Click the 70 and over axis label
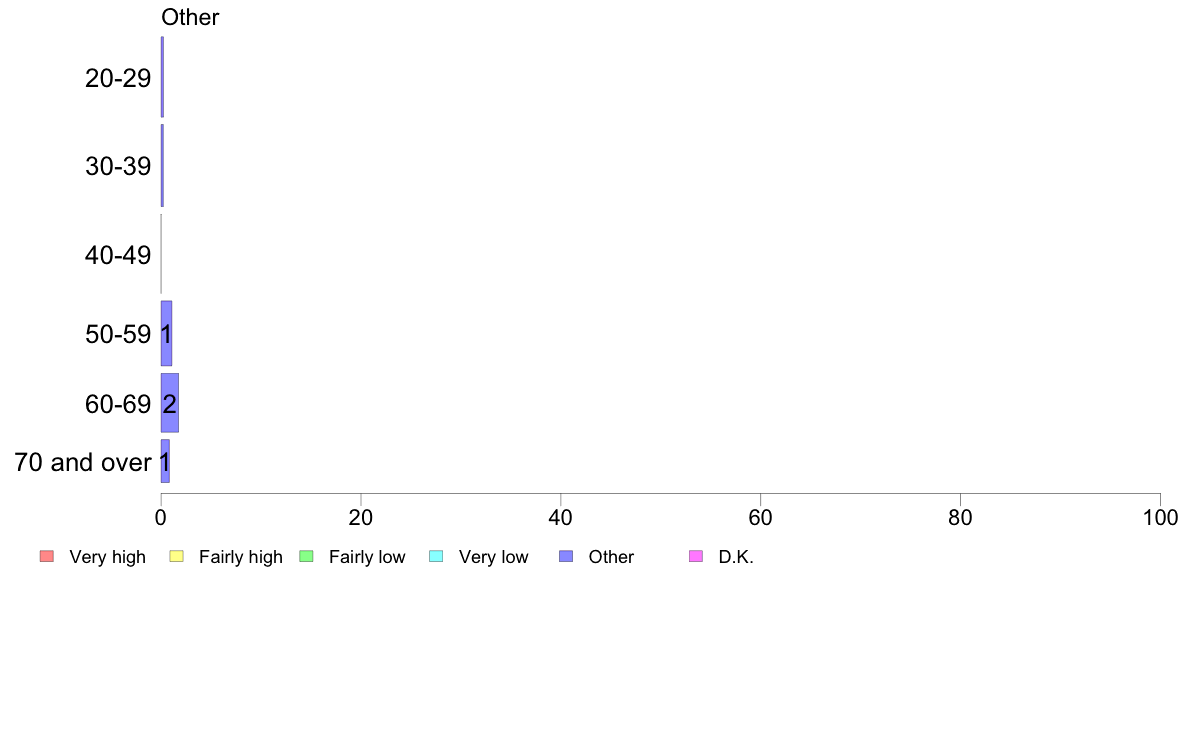Image resolution: width=1188 pixels, height=736 pixels. 83,462
